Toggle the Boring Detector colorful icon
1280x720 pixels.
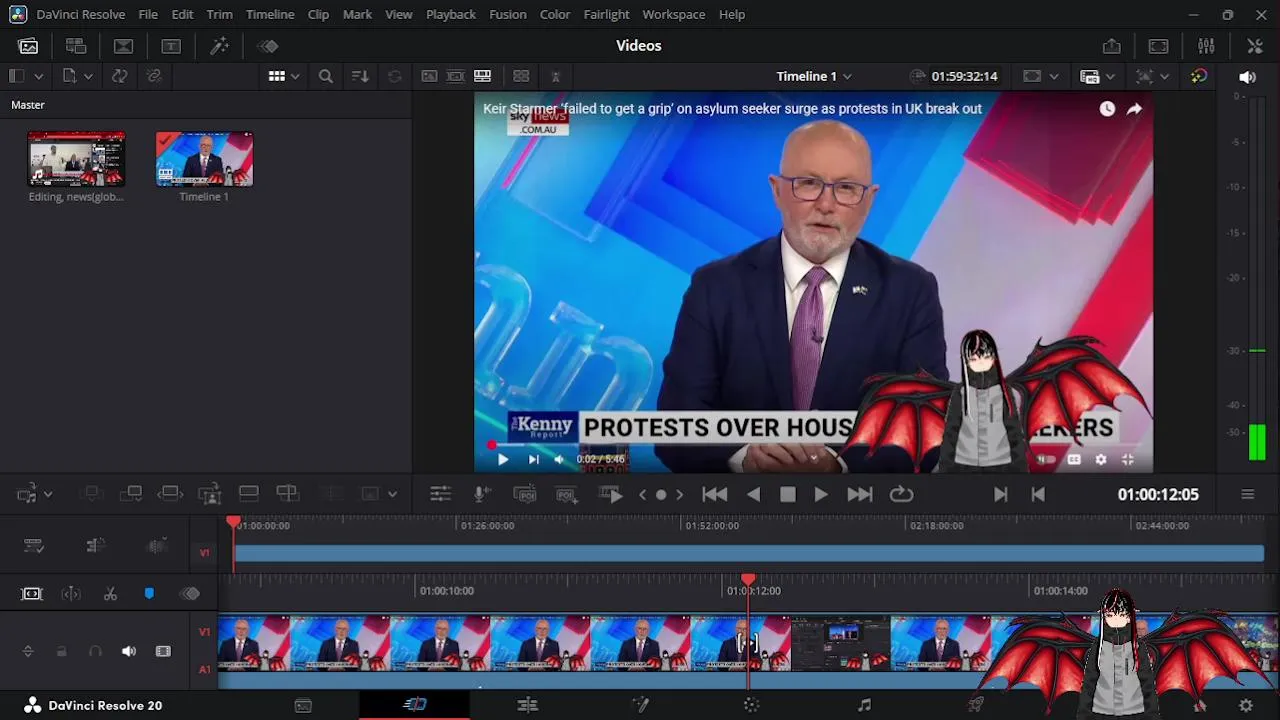(x=1198, y=76)
